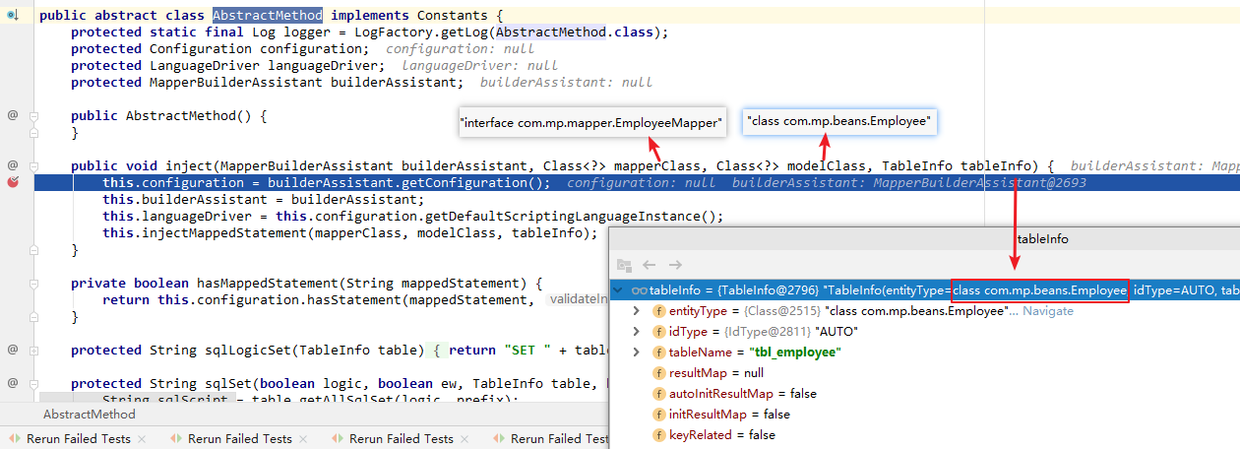The height and width of the screenshot is (449, 1240).
Task: Follow the Navigate link on entityType row
Action: pyautogui.click(x=1048, y=311)
